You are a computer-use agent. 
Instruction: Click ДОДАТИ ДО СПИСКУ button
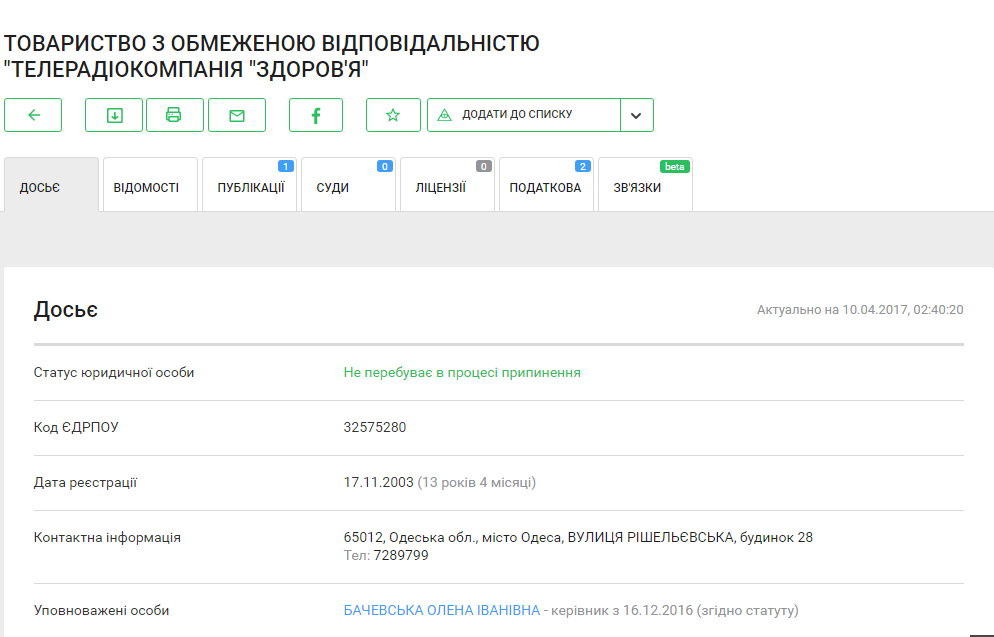(524, 115)
